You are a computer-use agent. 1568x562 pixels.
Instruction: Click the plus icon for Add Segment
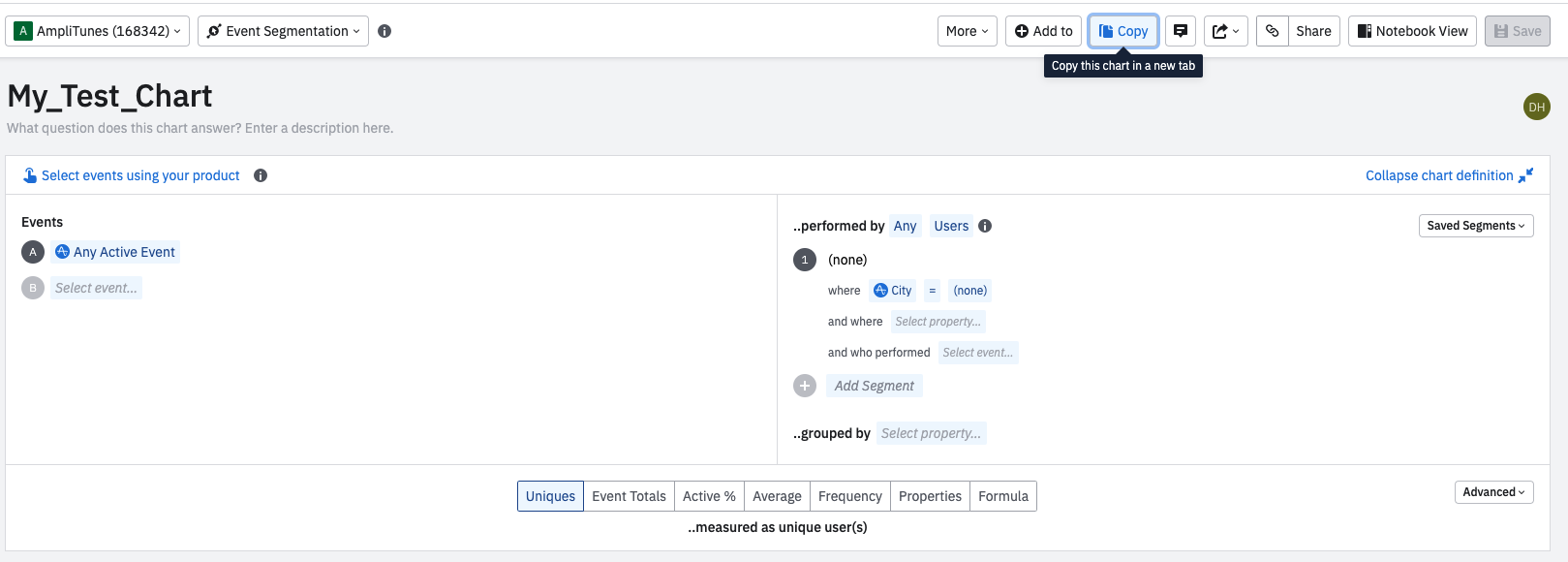coord(805,386)
